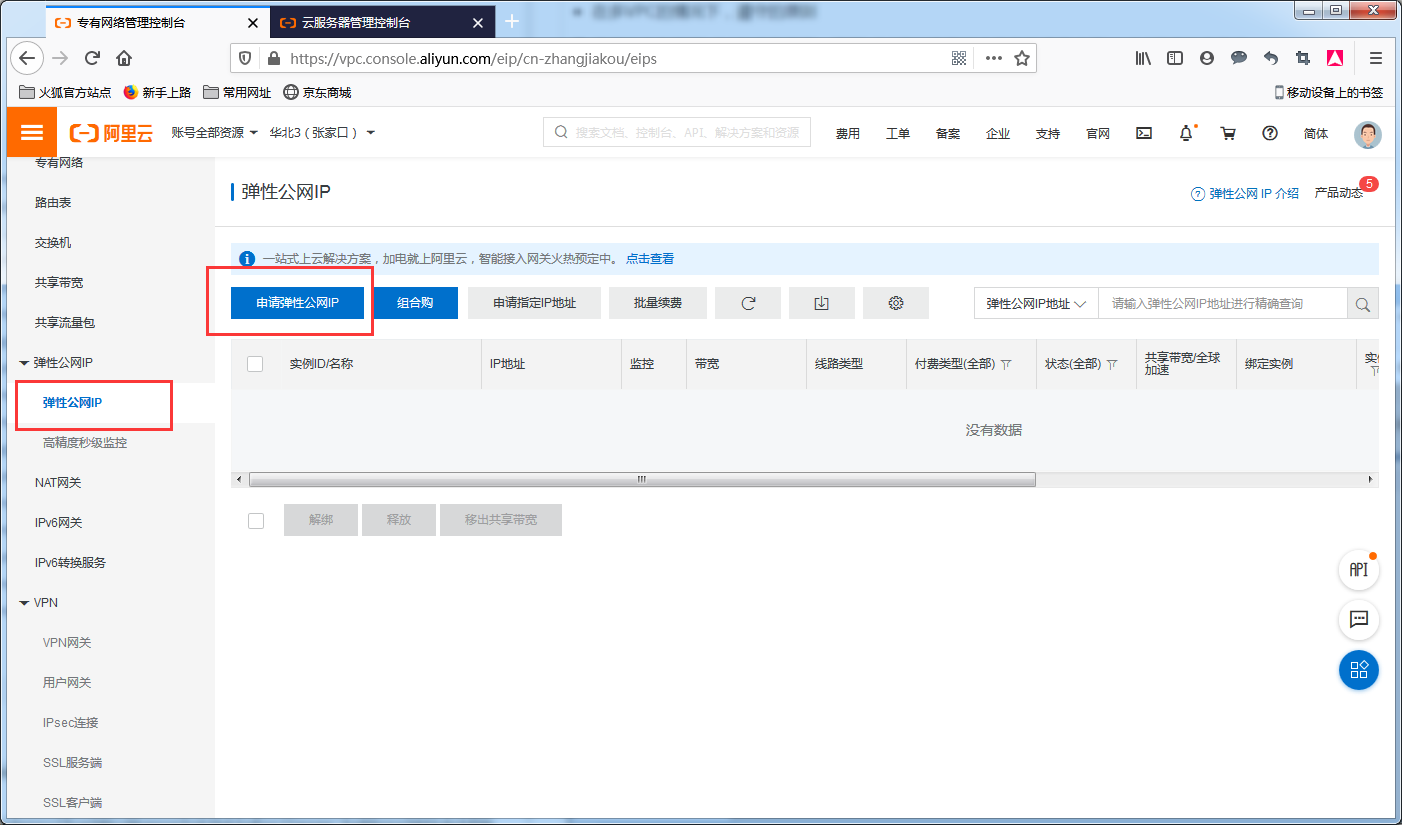
Task: Refresh the elastic IP list
Action: pyautogui.click(x=747, y=303)
